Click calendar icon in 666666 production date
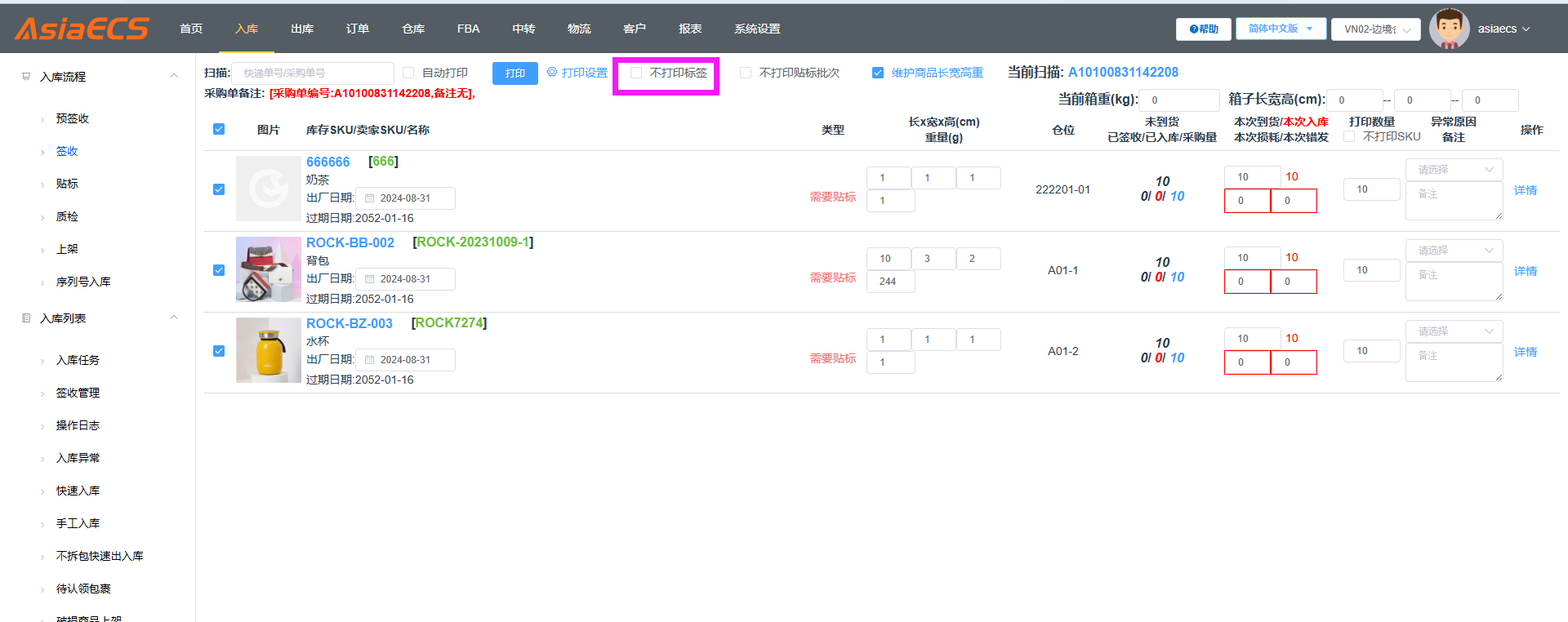Viewport: 1568px width, 622px height. click(369, 198)
